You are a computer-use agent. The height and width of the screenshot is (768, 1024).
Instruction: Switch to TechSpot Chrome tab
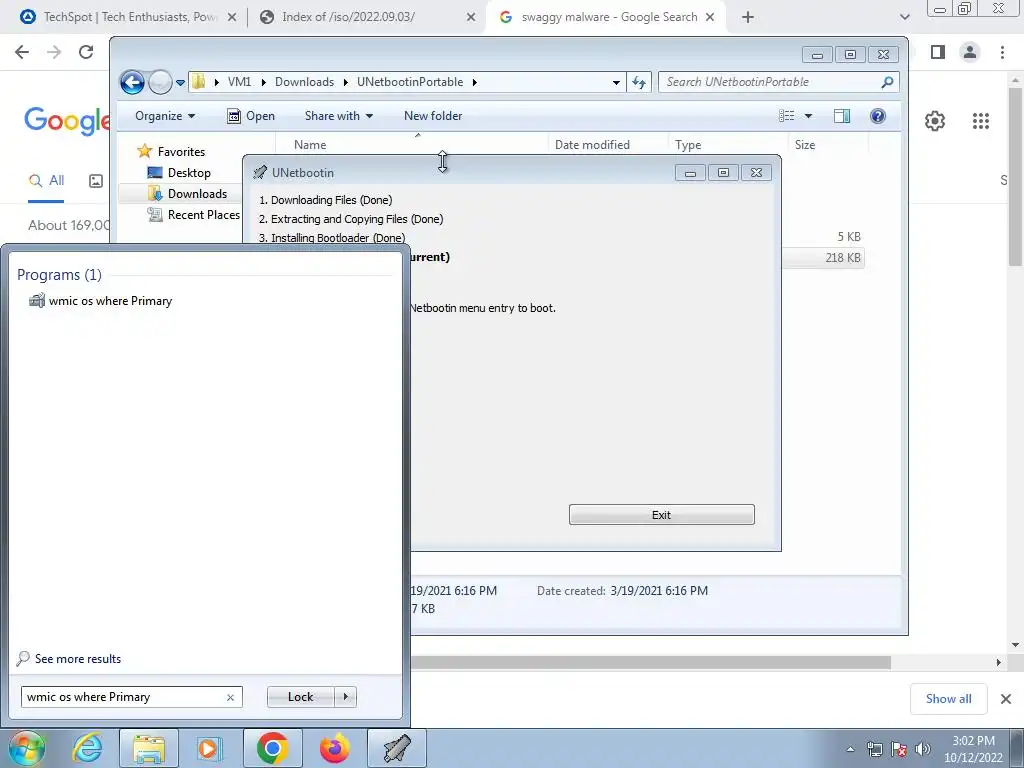coord(129,17)
